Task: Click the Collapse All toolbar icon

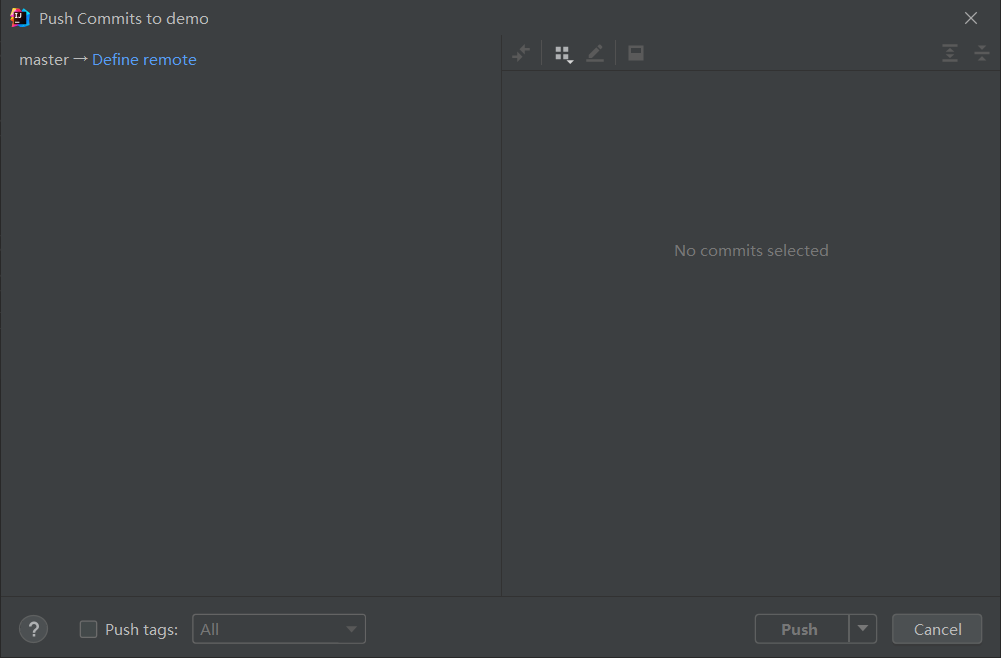Action: (x=982, y=53)
